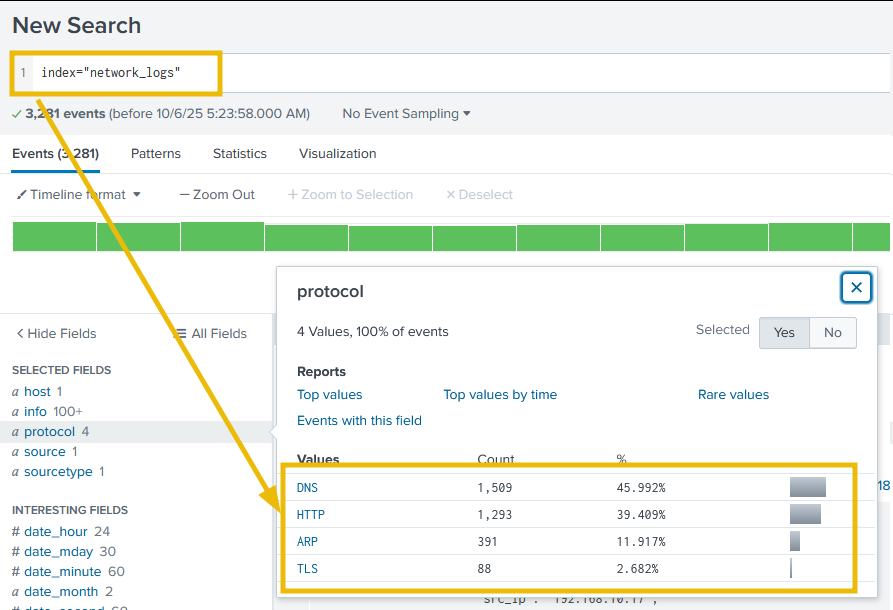Collapse sidebar with Hide Fields

tap(56, 334)
